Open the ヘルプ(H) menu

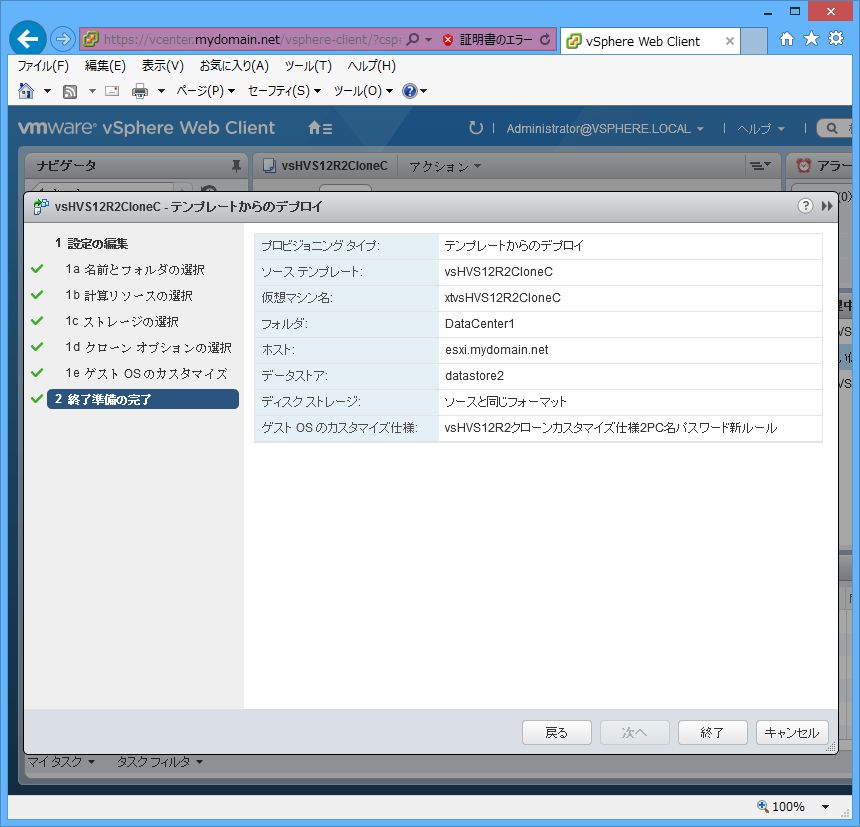(x=371, y=66)
